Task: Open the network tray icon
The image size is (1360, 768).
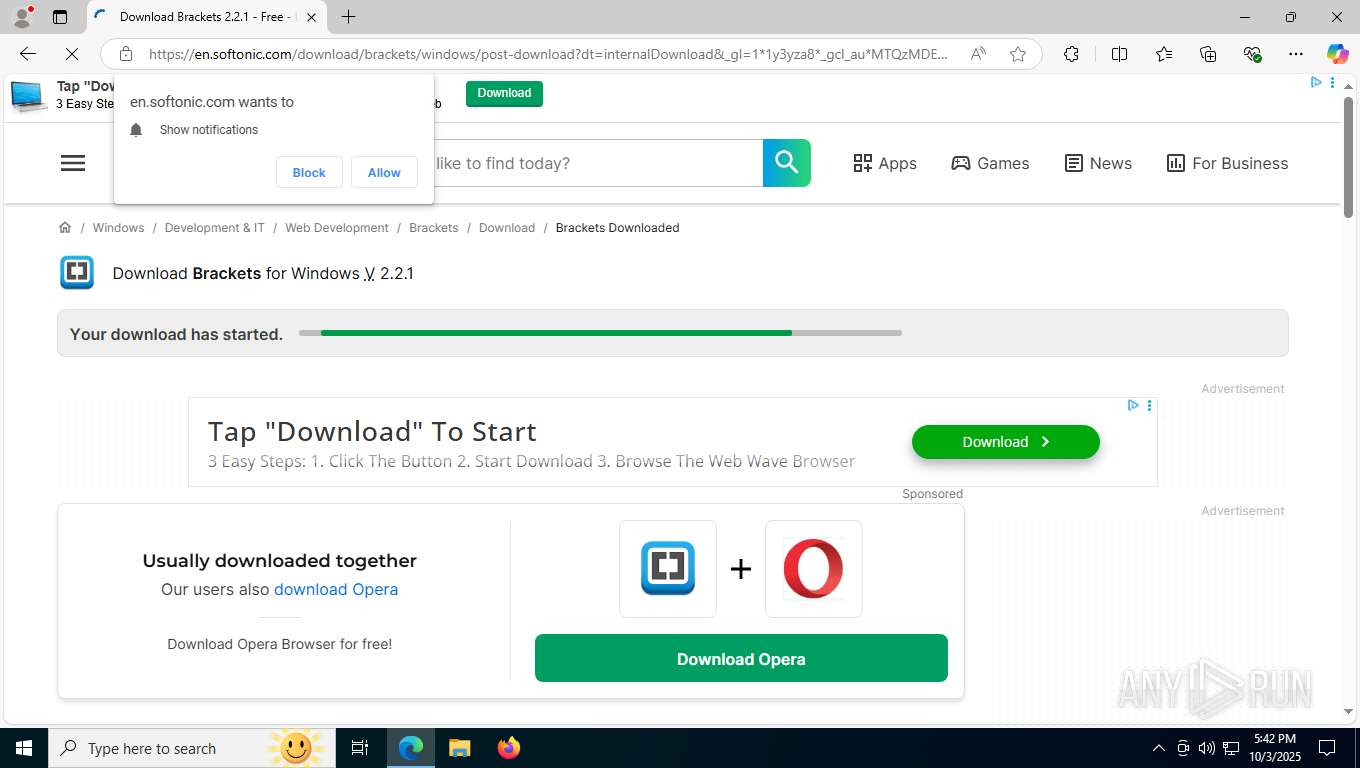Action: (1231, 748)
